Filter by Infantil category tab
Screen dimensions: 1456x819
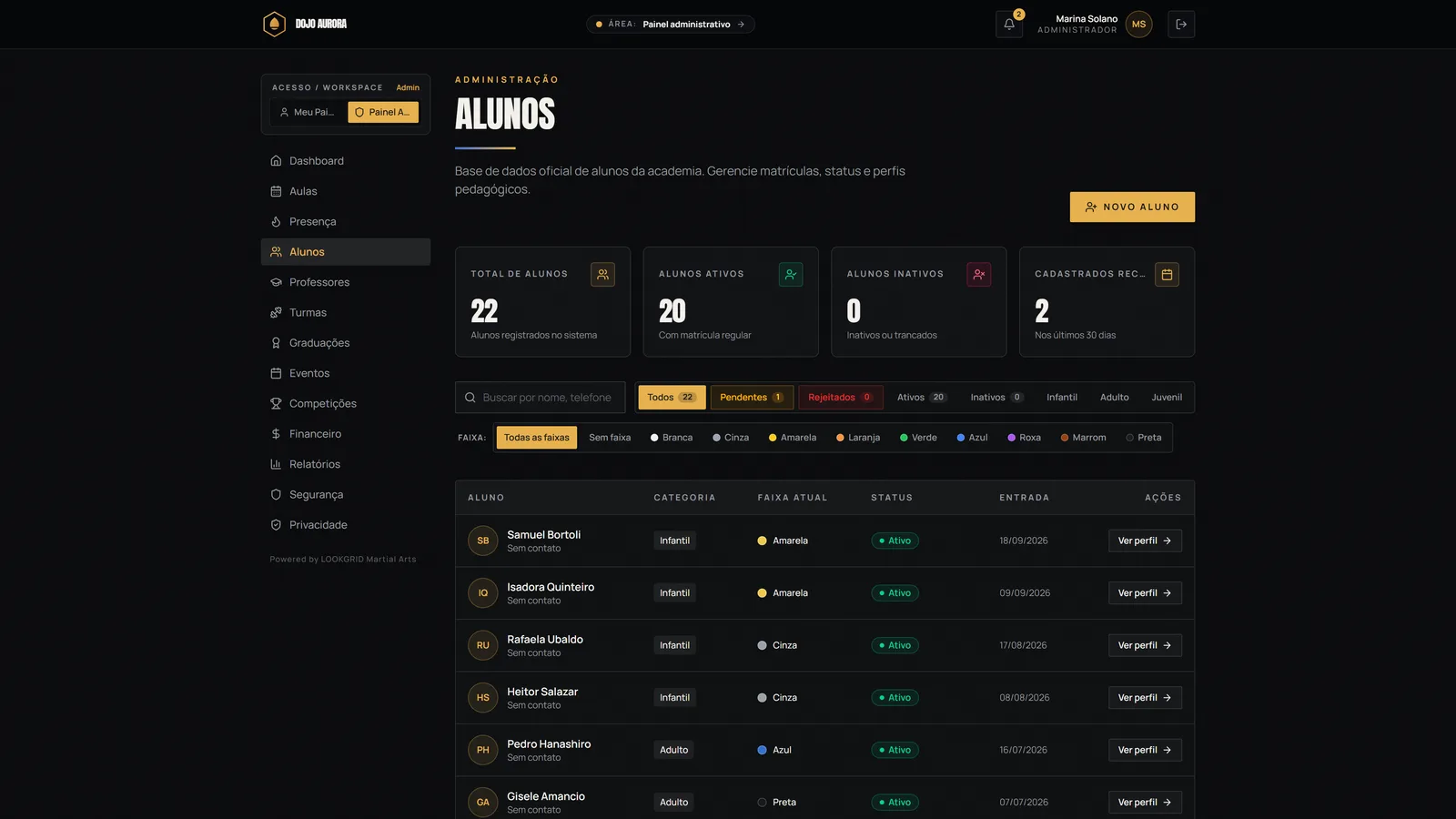tap(1062, 398)
